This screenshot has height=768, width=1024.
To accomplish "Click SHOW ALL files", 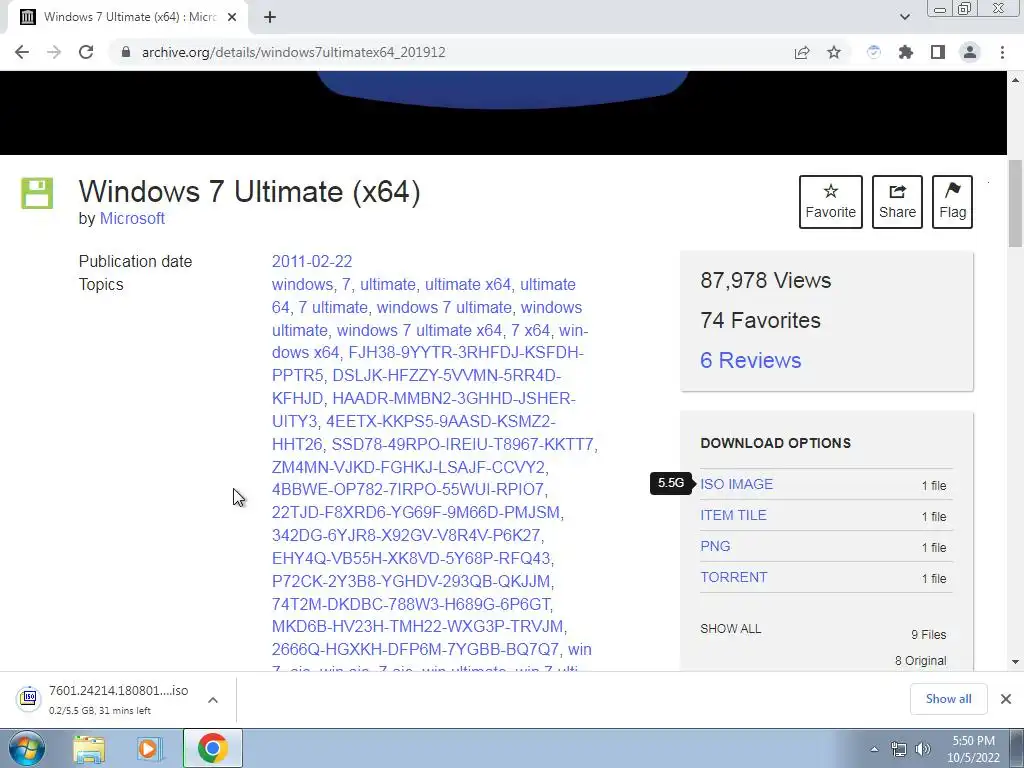I will 730,629.
